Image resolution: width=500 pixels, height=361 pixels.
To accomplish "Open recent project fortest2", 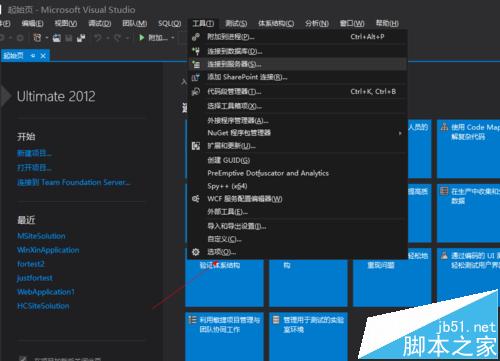I will point(31,264).
